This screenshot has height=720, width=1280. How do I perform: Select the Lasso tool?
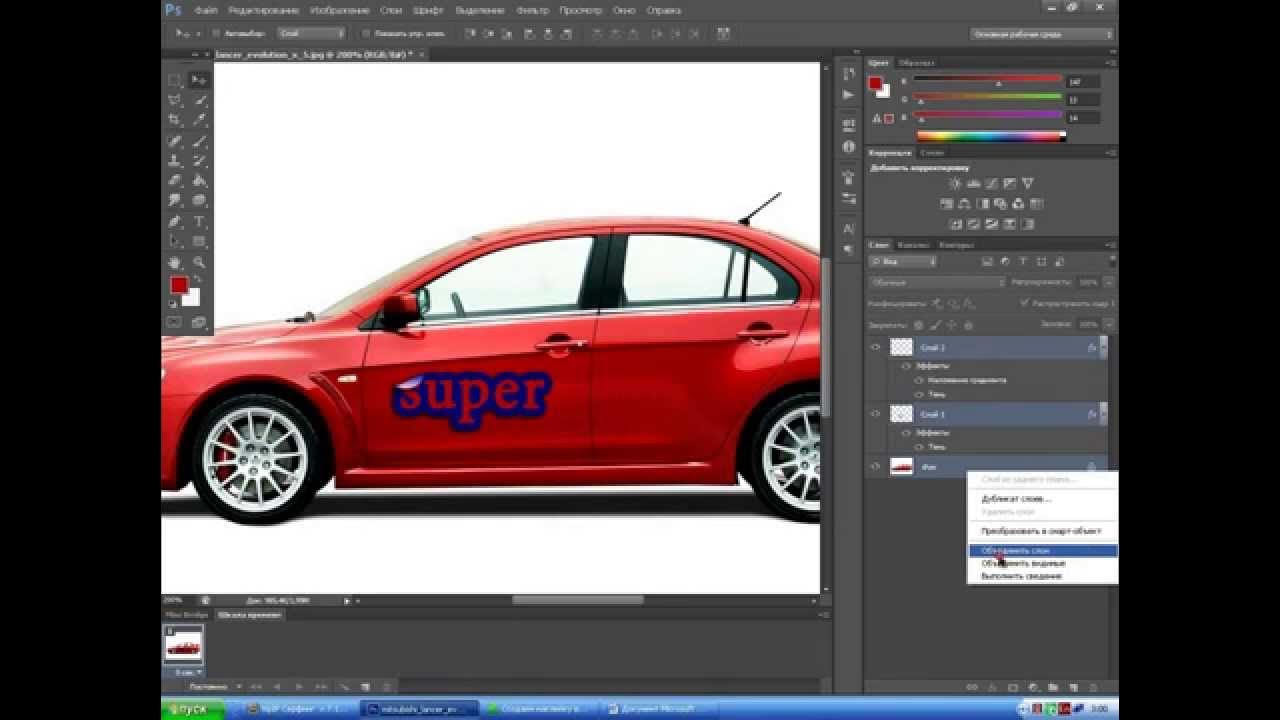175,100
